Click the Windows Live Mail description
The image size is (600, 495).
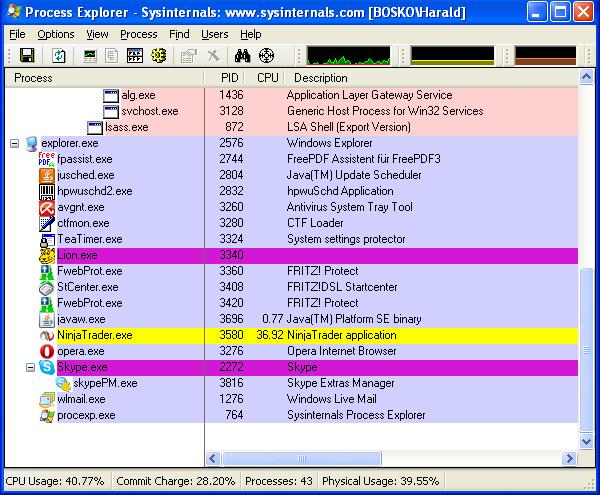[x=332, y=399]
